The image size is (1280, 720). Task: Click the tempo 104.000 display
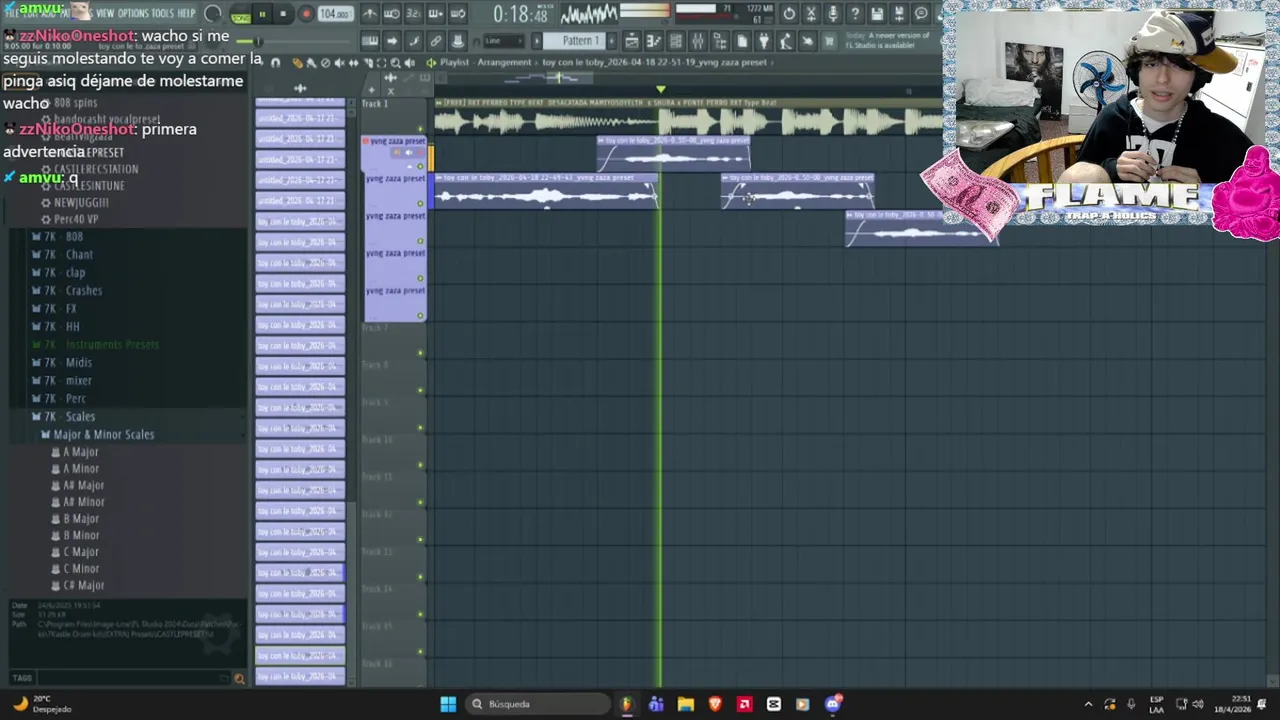(336, 14)
